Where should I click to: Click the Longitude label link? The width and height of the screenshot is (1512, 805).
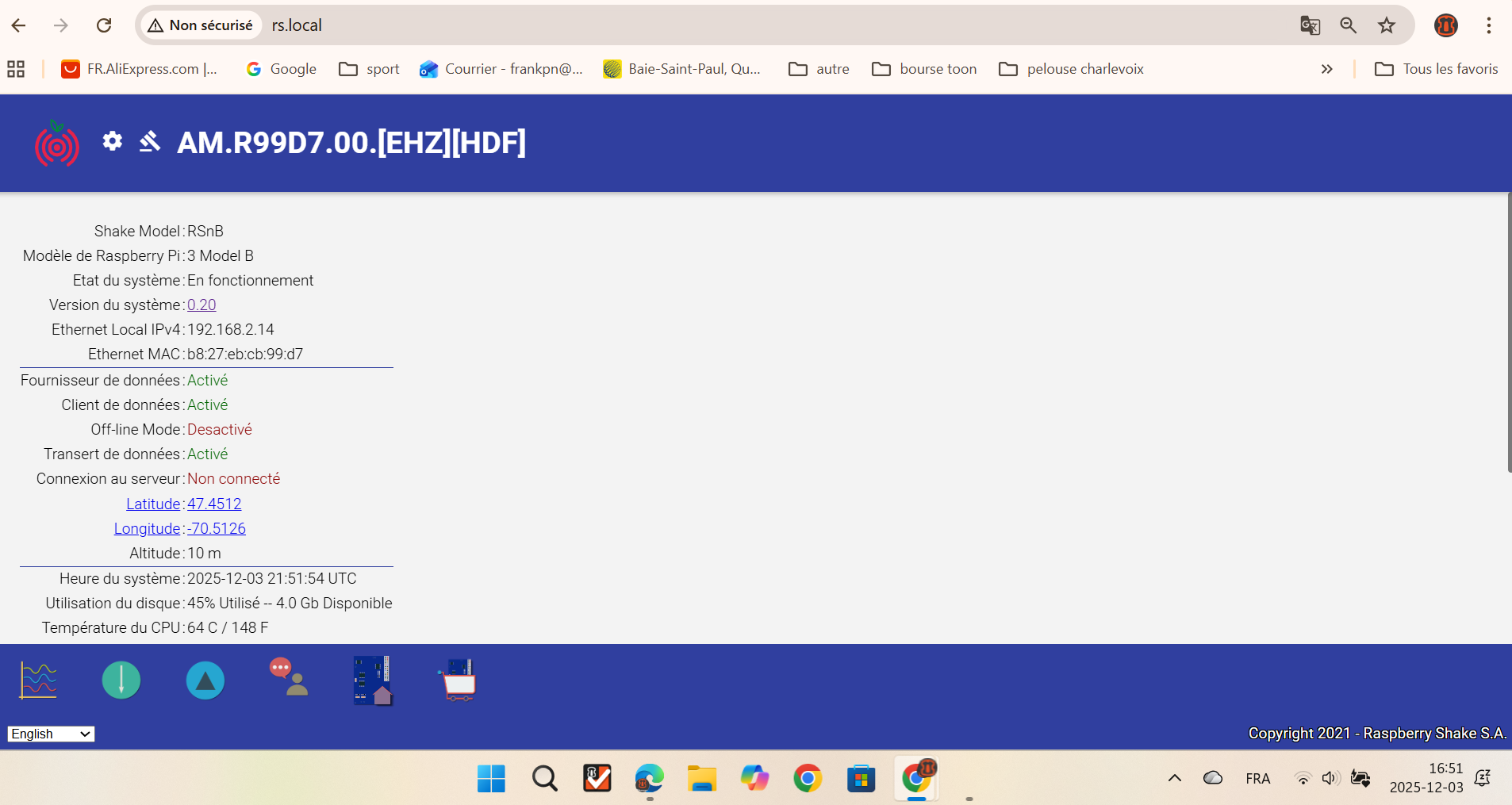tap(147, 528)
